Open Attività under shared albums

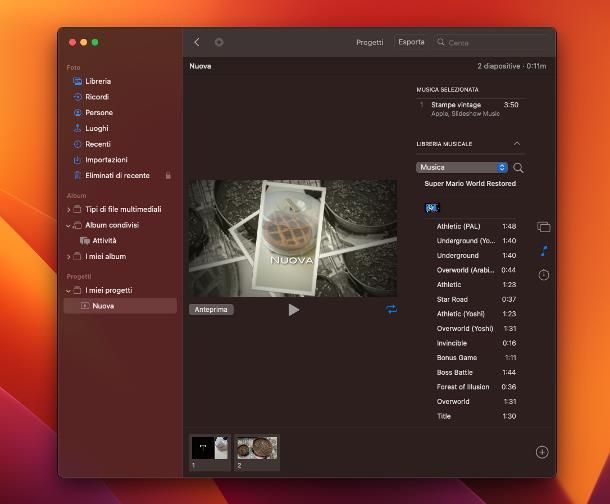[x=98, y=241]
